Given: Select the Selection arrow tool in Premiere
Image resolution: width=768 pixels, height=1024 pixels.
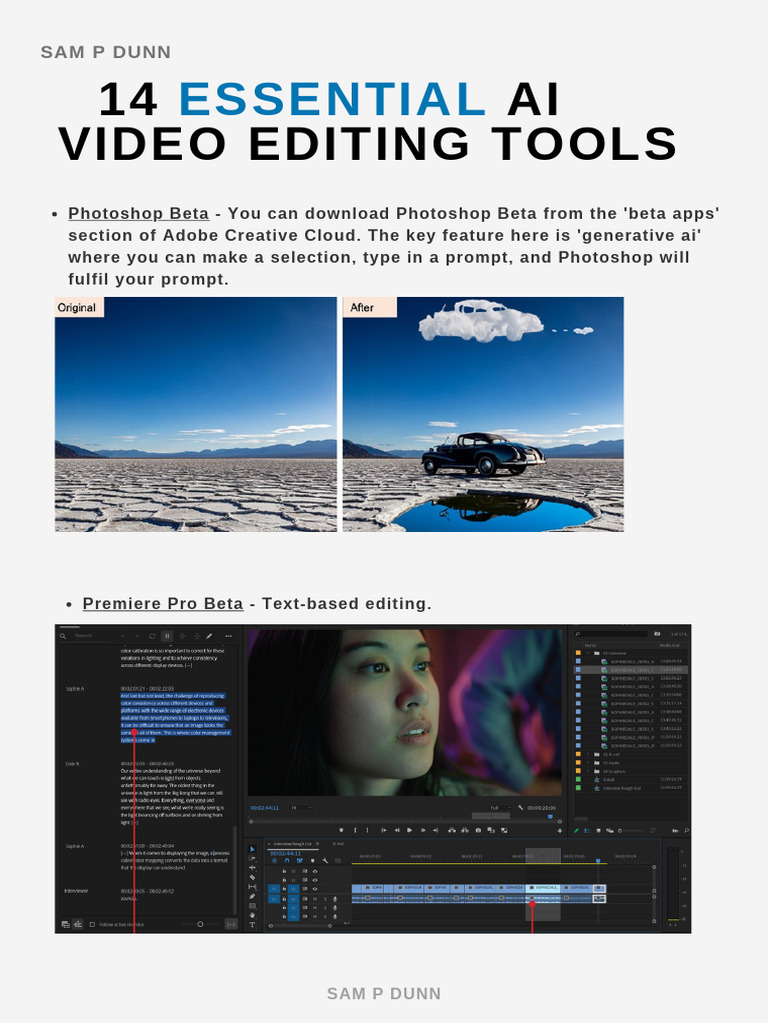Looking at the screenshot, I should point(252,849).
